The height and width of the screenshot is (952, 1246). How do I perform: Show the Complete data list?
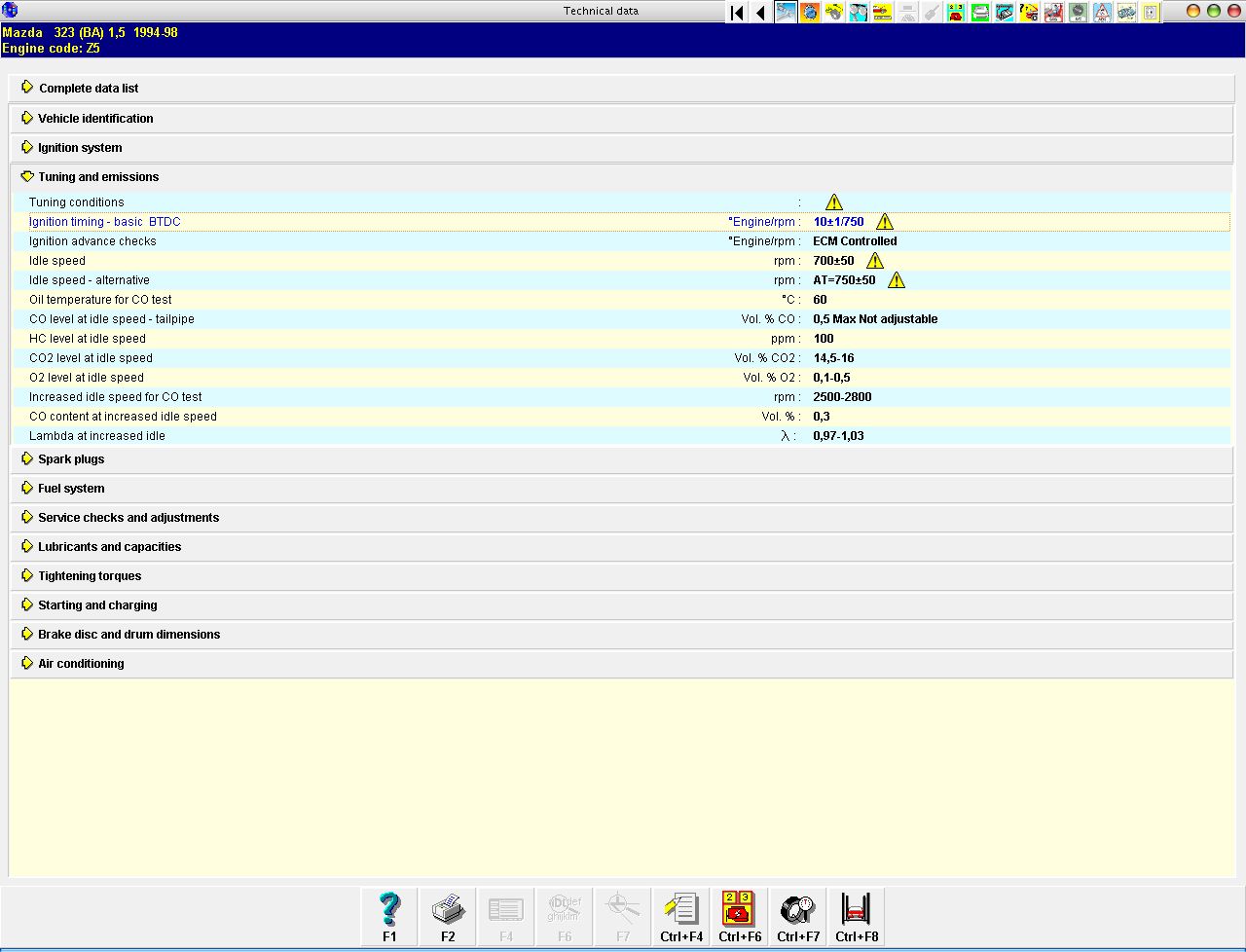point(89,89)
